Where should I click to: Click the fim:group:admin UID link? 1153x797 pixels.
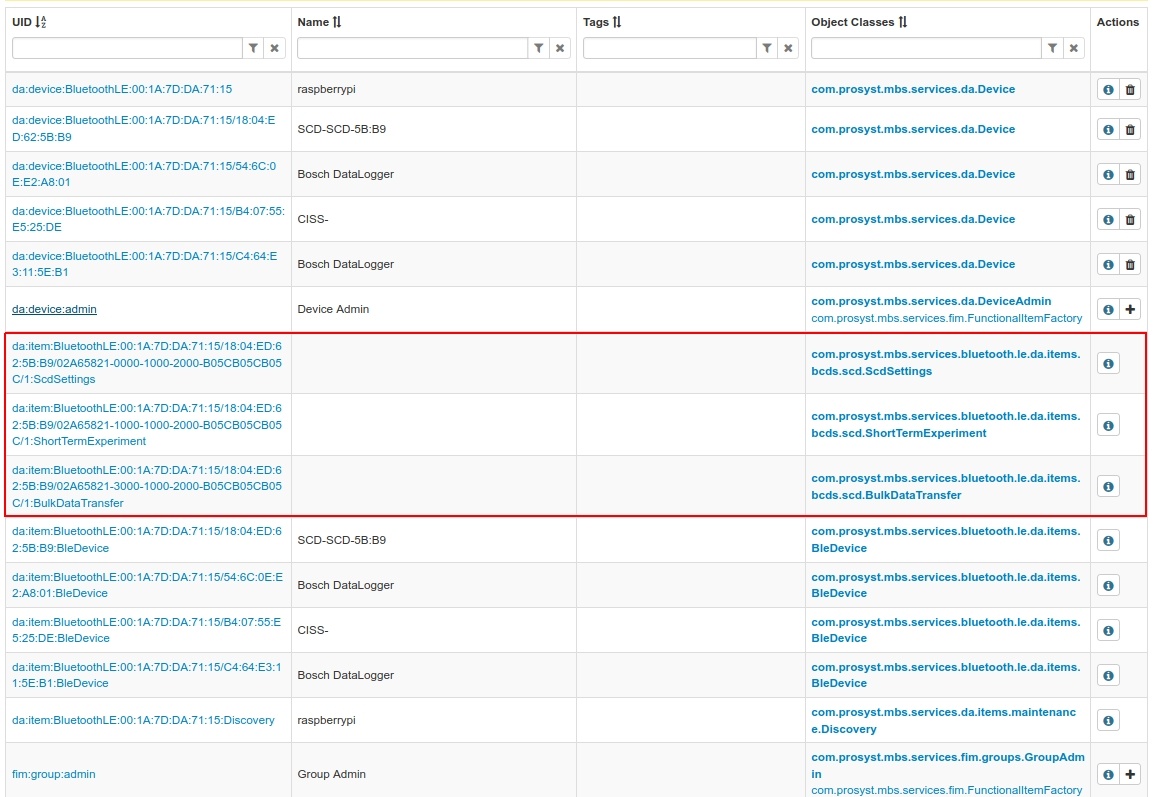(53, 774)
